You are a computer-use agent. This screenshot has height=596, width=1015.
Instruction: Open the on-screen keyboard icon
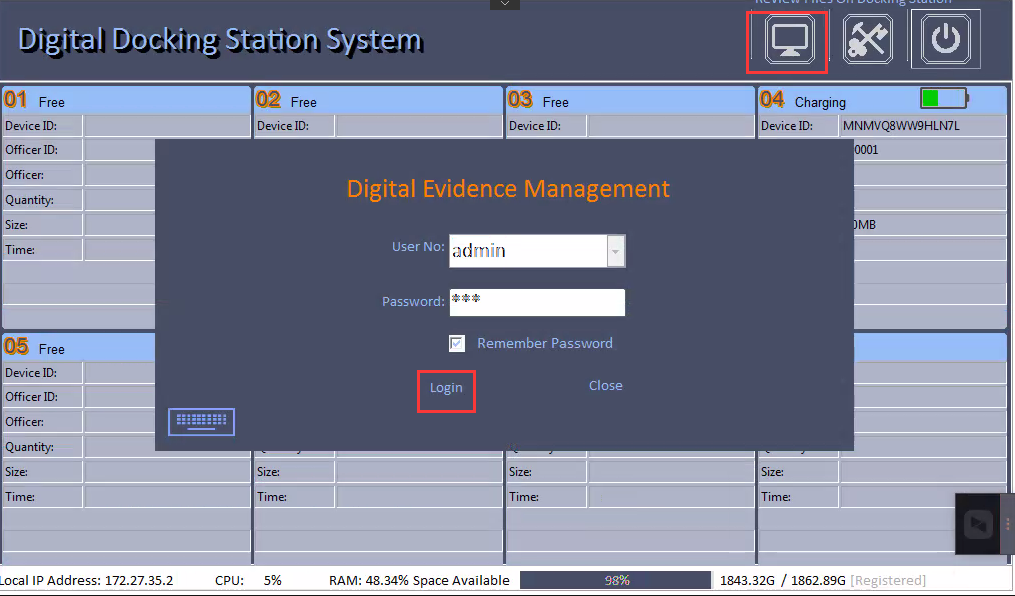click(x=201, y=422)
